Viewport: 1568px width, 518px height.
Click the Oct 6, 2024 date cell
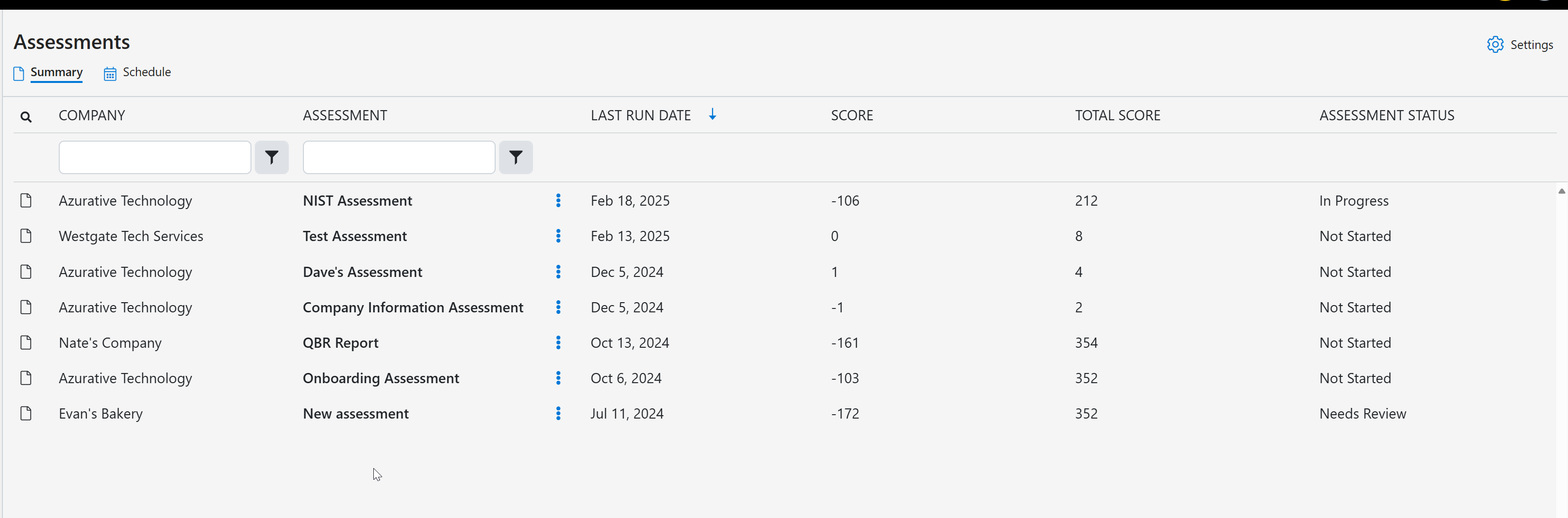626,378
